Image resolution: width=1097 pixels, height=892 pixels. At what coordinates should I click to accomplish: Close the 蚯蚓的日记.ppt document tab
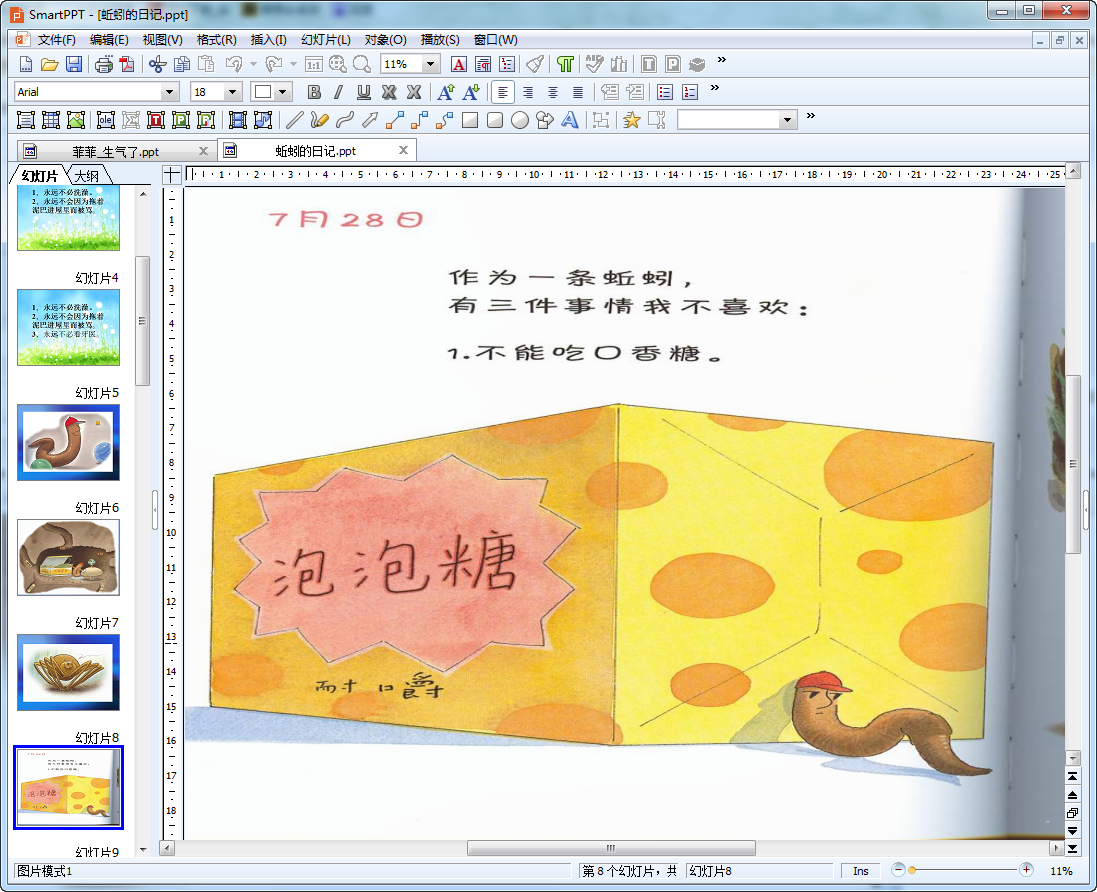[x=404, y=150]
